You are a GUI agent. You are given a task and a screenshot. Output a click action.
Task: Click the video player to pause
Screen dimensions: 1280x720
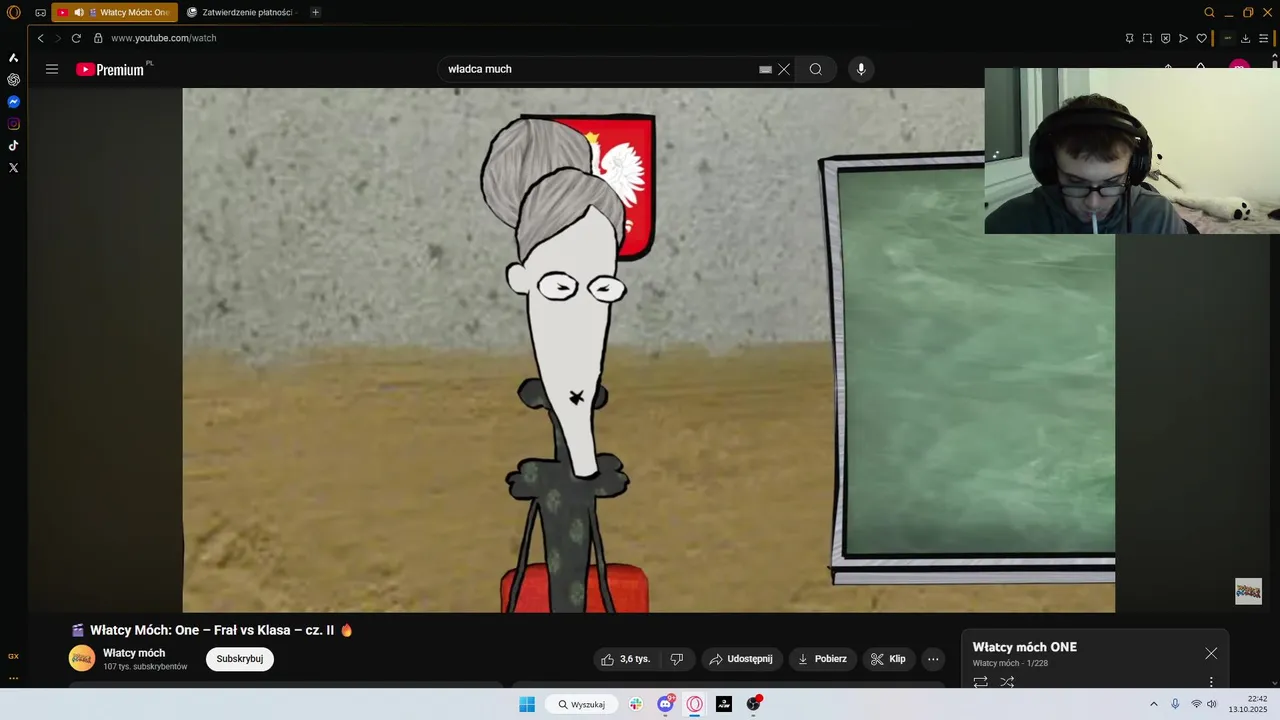648,350
